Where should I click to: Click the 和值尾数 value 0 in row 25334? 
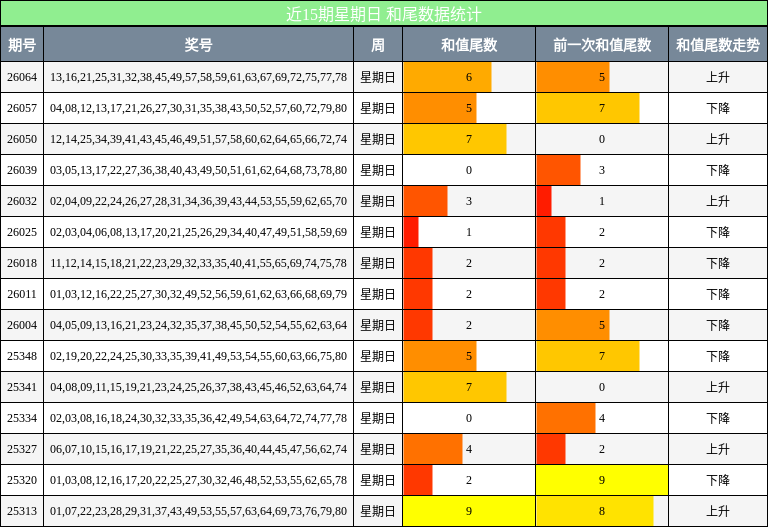coord(469,418)
